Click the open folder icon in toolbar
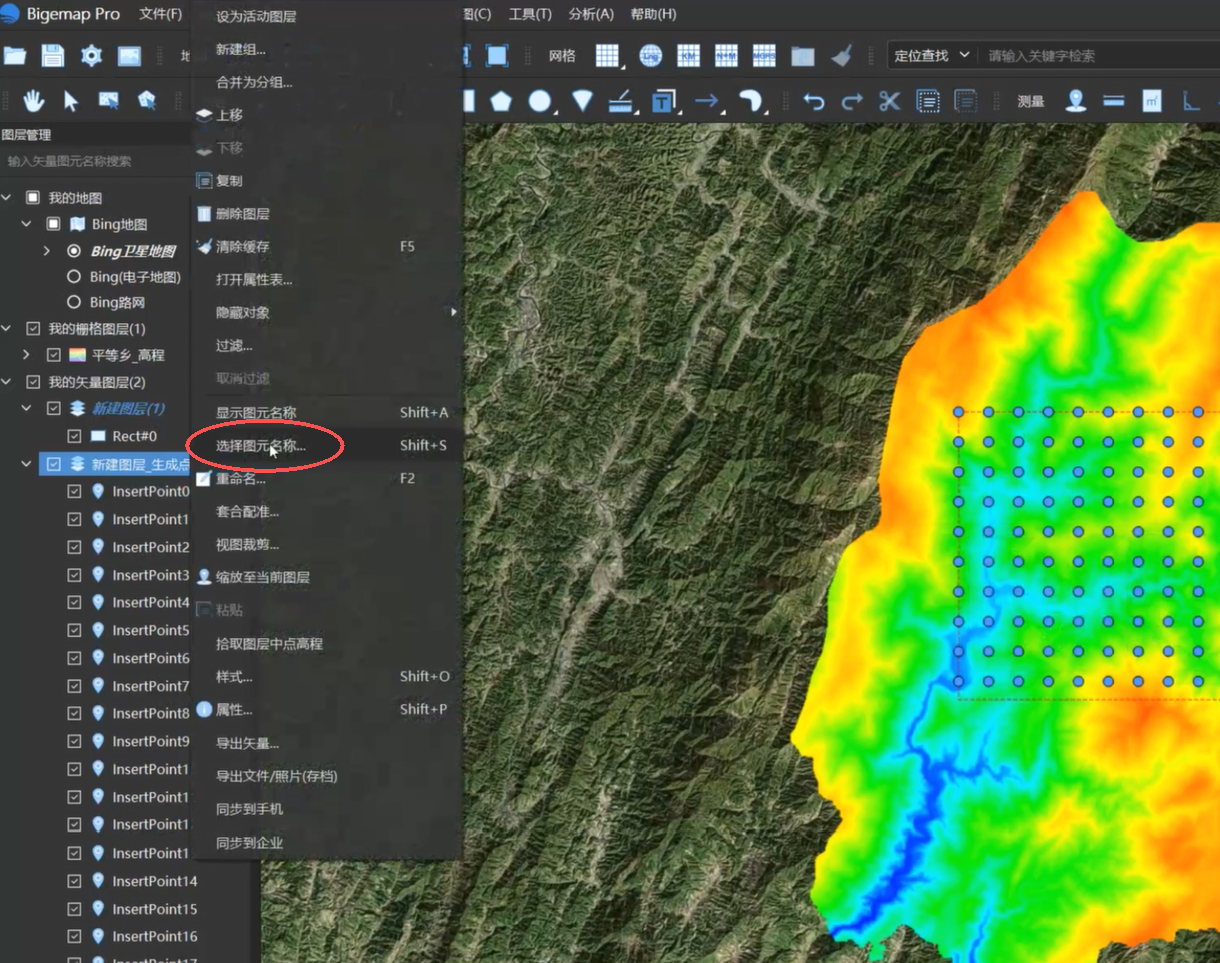The image size is (1220, 963). (x=15, y=56)
